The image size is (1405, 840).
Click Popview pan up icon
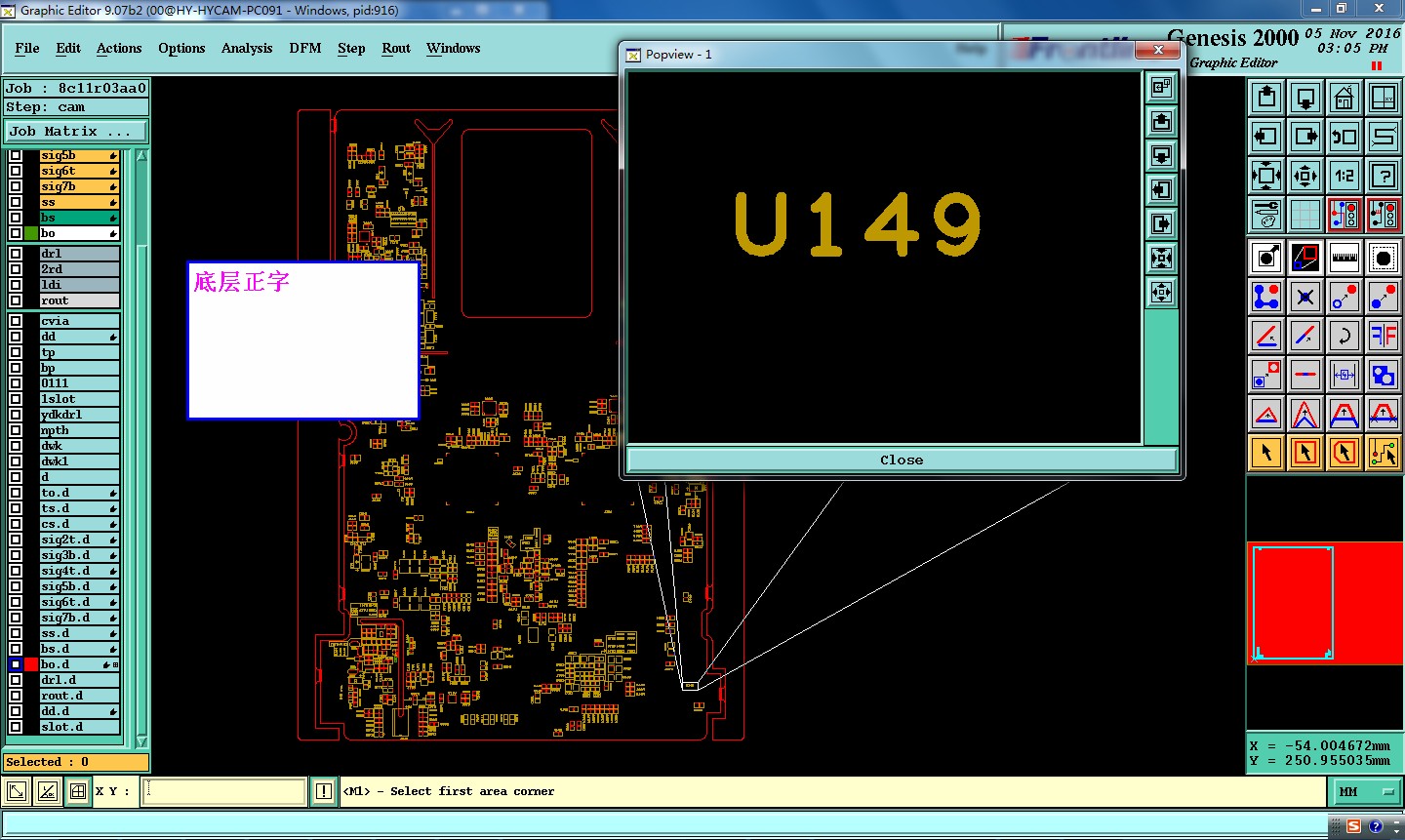point(1161,121)
